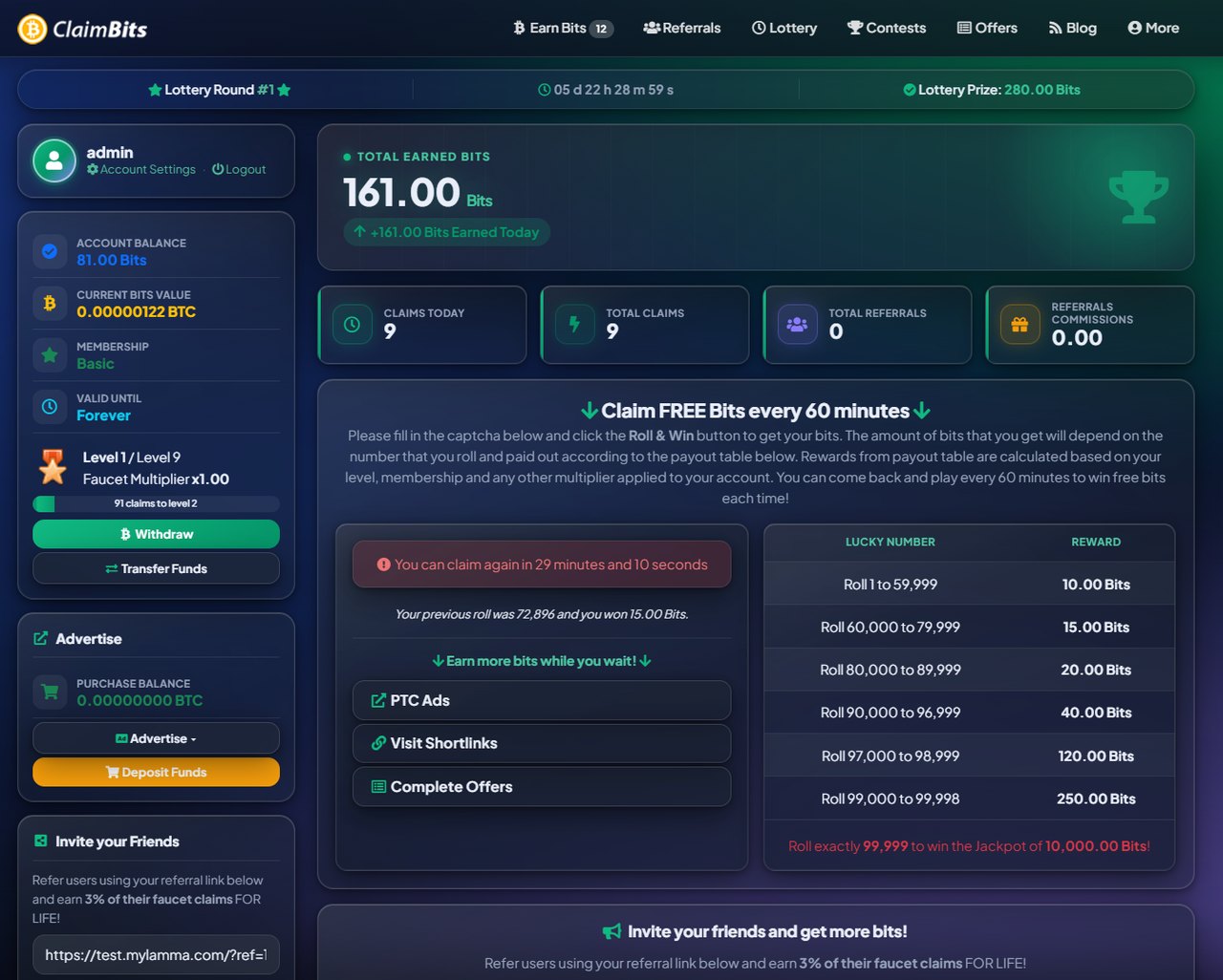1223x980 pixels.
Task: Open Account Settings
Action: tap(140, 169)
